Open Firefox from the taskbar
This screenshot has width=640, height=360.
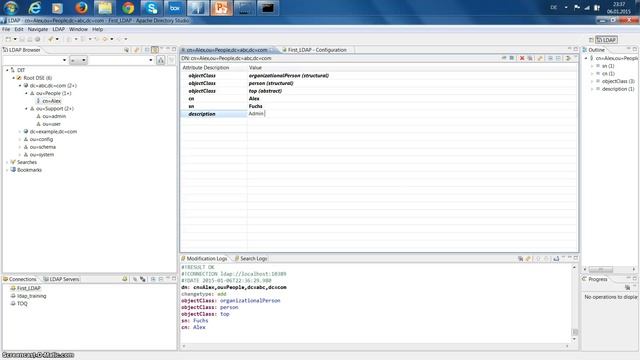point(81,8)
